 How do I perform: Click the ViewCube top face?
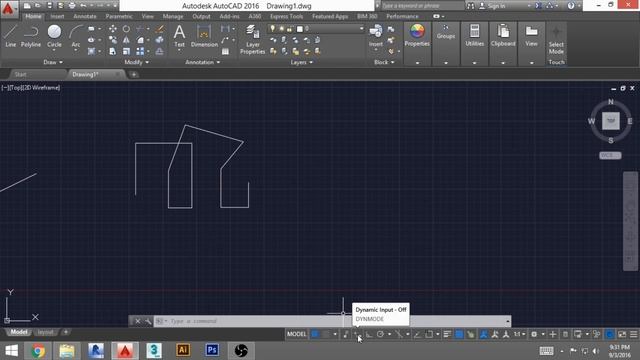click(611, 121)
